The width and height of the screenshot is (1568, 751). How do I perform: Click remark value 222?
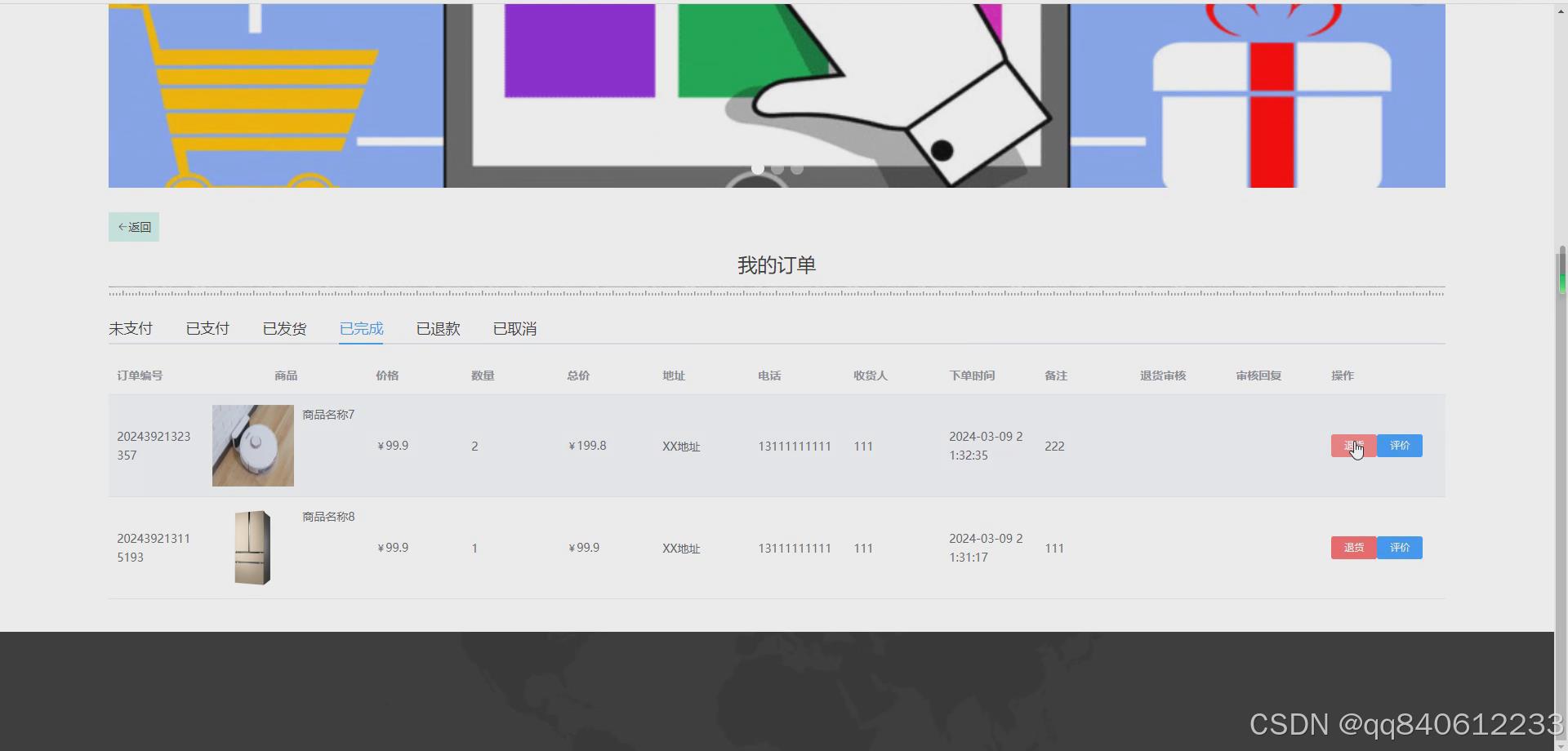1054,446
